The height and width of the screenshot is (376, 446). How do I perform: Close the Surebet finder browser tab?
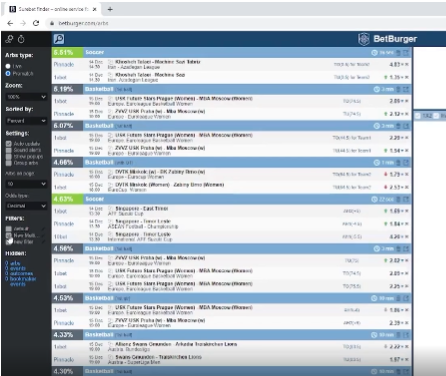tap(95, 9)
